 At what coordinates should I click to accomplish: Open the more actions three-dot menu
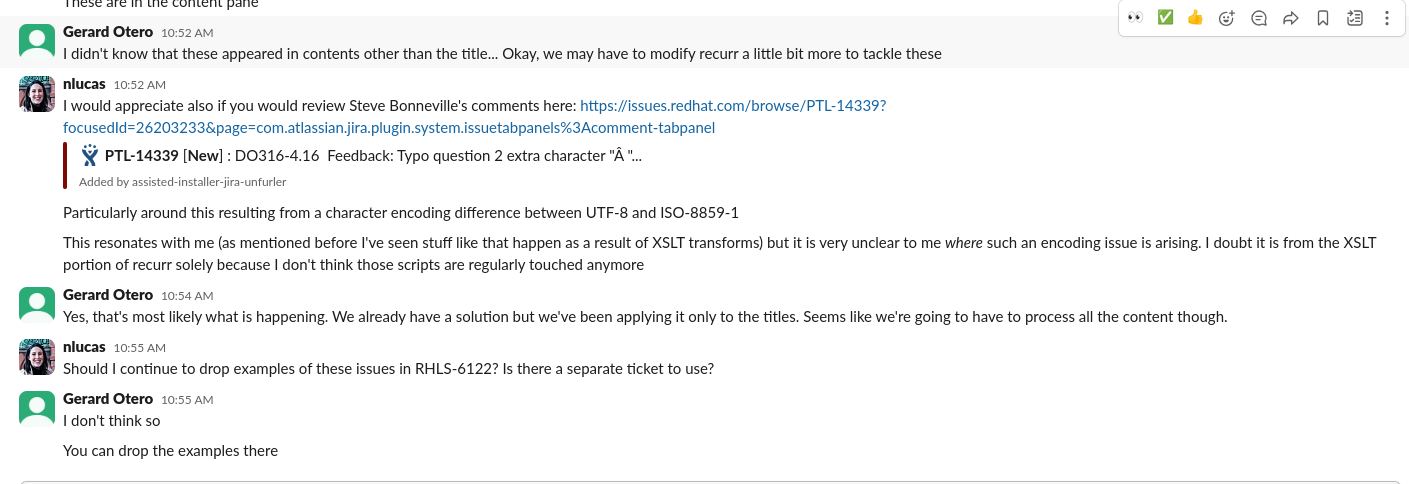pos(1387,18)
